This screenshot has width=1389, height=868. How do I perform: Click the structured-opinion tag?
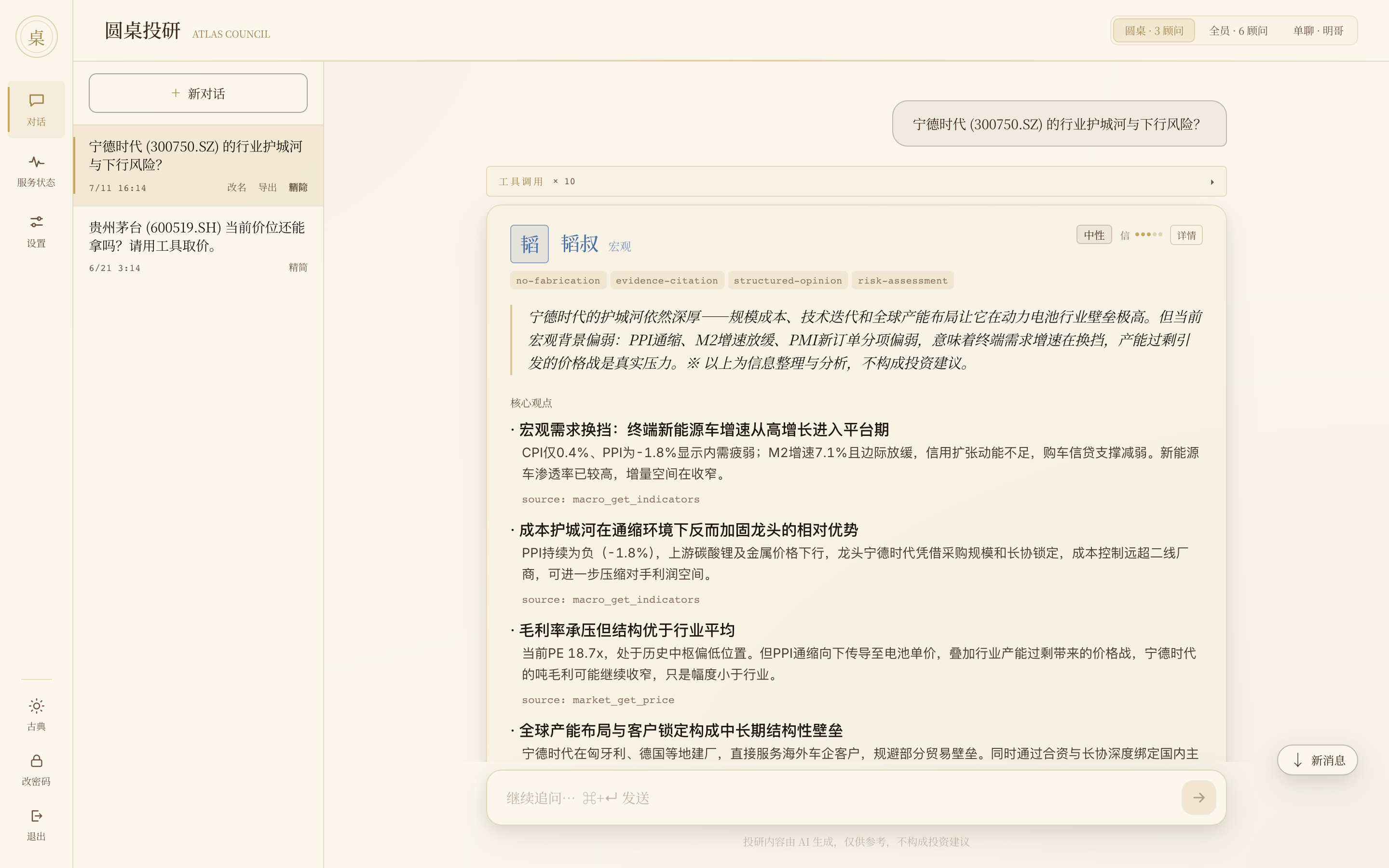pos(788,280)
